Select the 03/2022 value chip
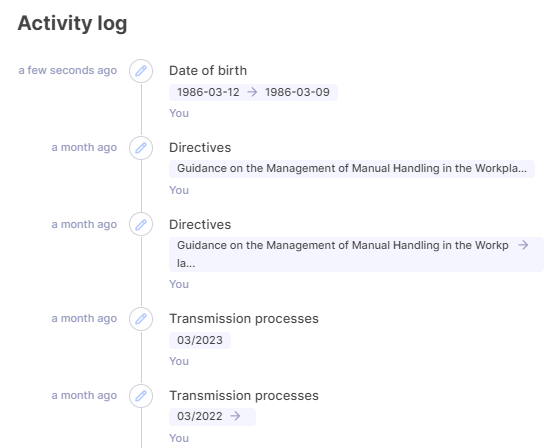554x448 pixels. click(x=212, y=417)
